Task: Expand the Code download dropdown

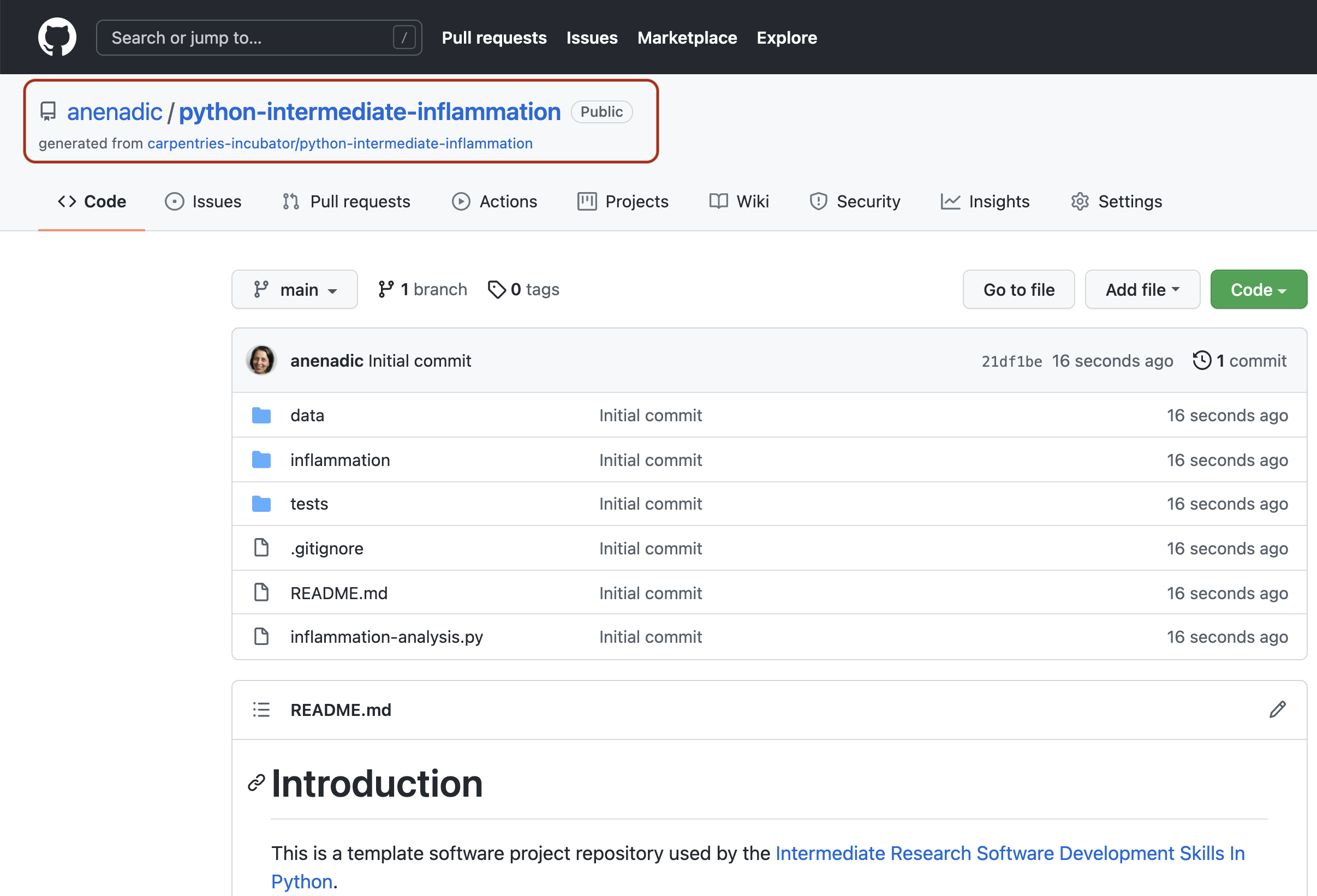Action: (1257, 289)
